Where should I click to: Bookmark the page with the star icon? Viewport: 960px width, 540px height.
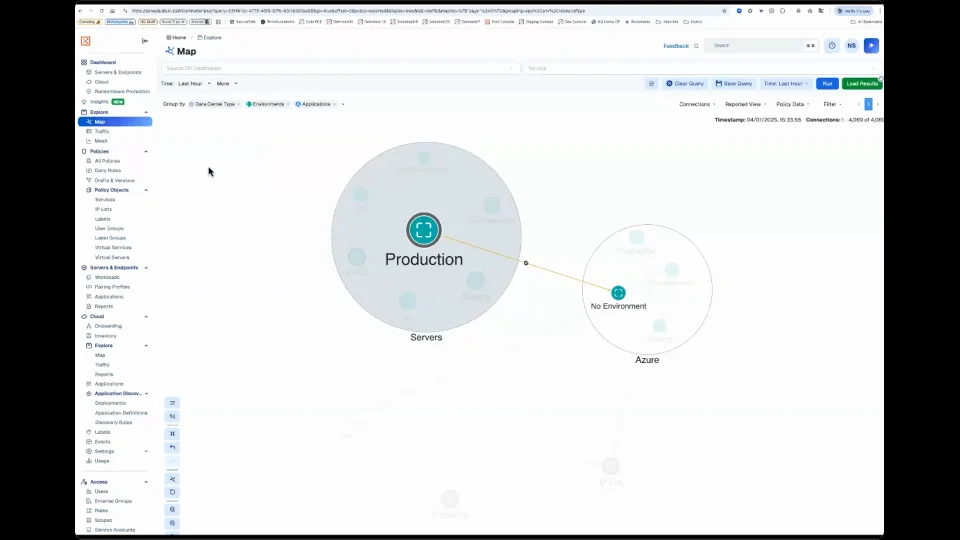(724, 11)
